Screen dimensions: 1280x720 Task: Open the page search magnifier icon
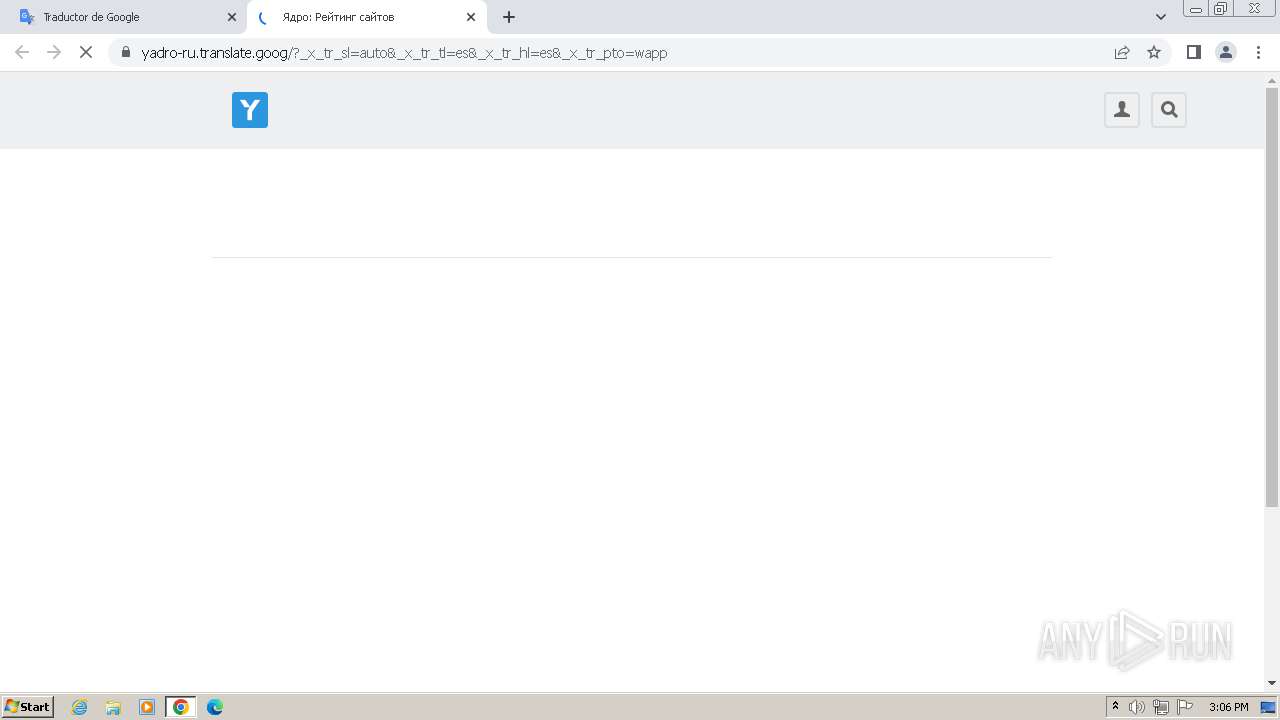1169,110
